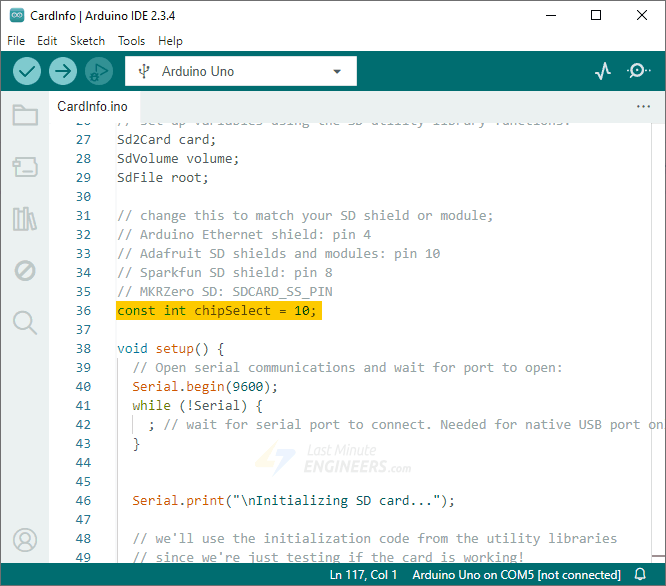Click the Verify sketch checkmark button

click(x=27, y=71)
